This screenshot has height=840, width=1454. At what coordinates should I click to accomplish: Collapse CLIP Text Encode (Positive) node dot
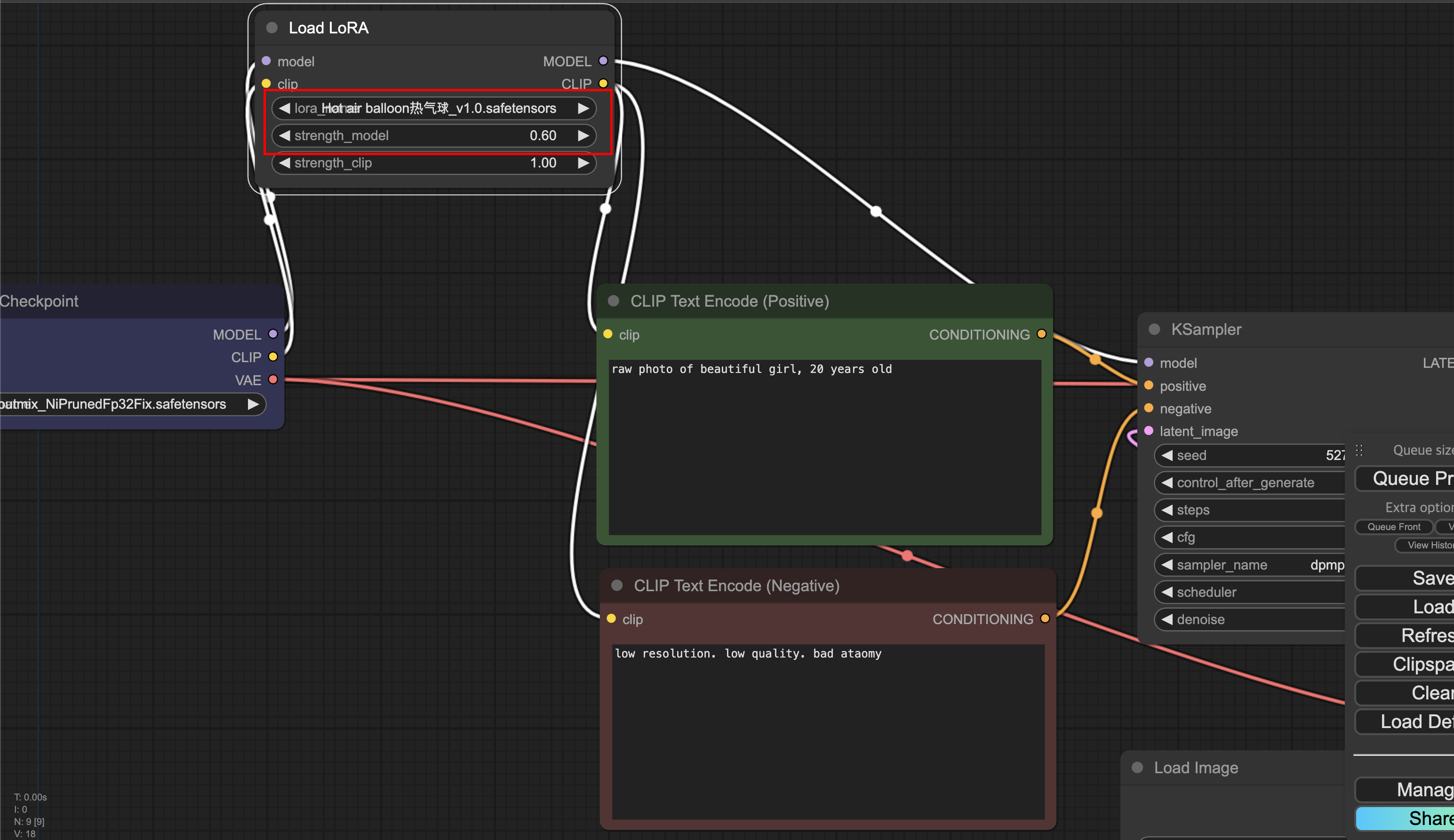[613, 301]
